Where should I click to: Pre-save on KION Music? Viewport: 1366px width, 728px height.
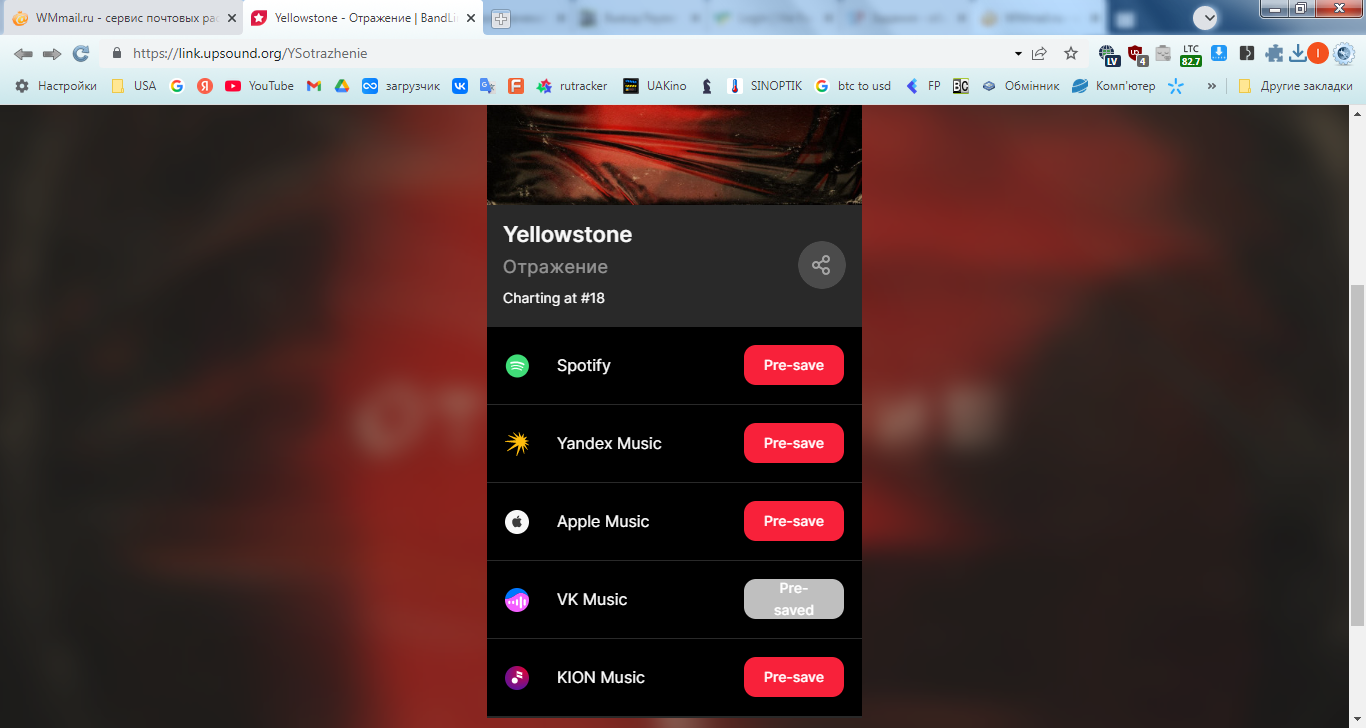[x=794, y=677]
